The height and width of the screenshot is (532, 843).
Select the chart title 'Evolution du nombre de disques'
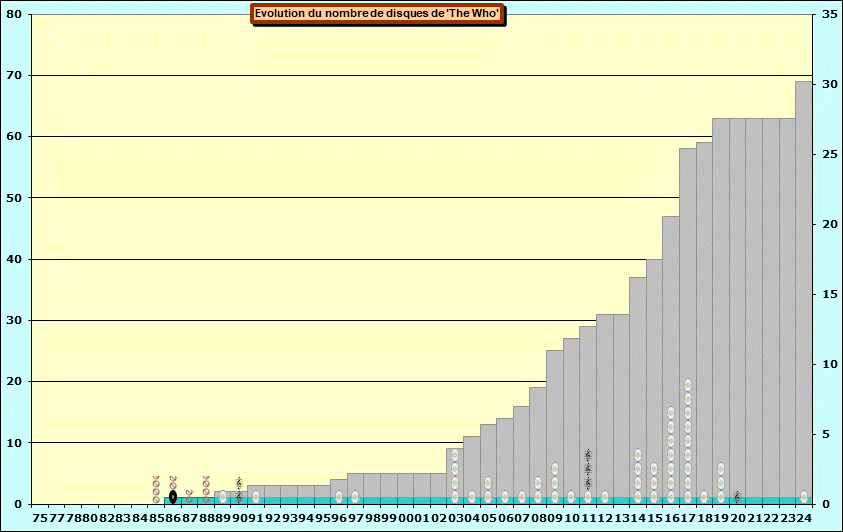click(378, 14)
